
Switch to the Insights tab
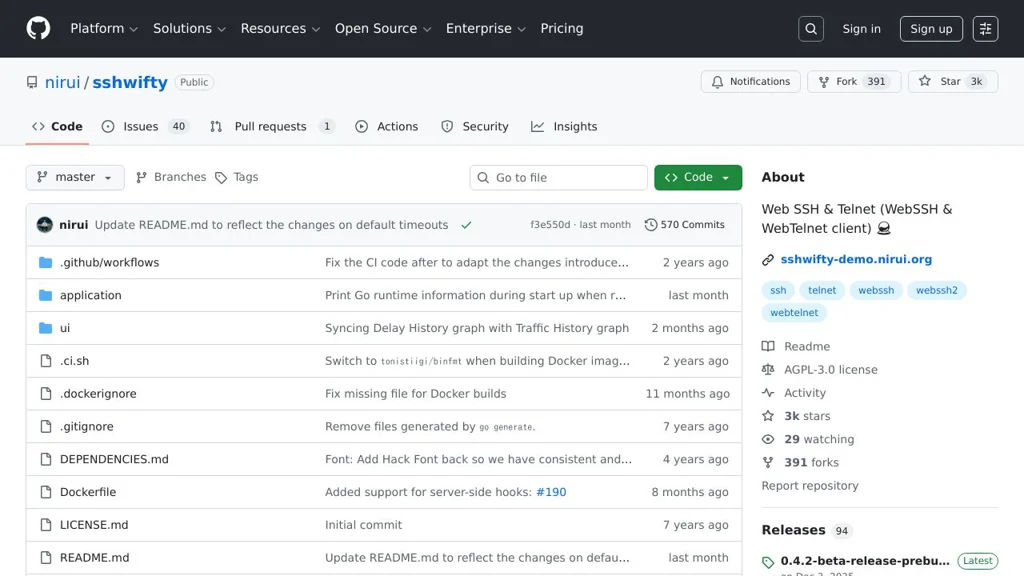tap(564, 127)
